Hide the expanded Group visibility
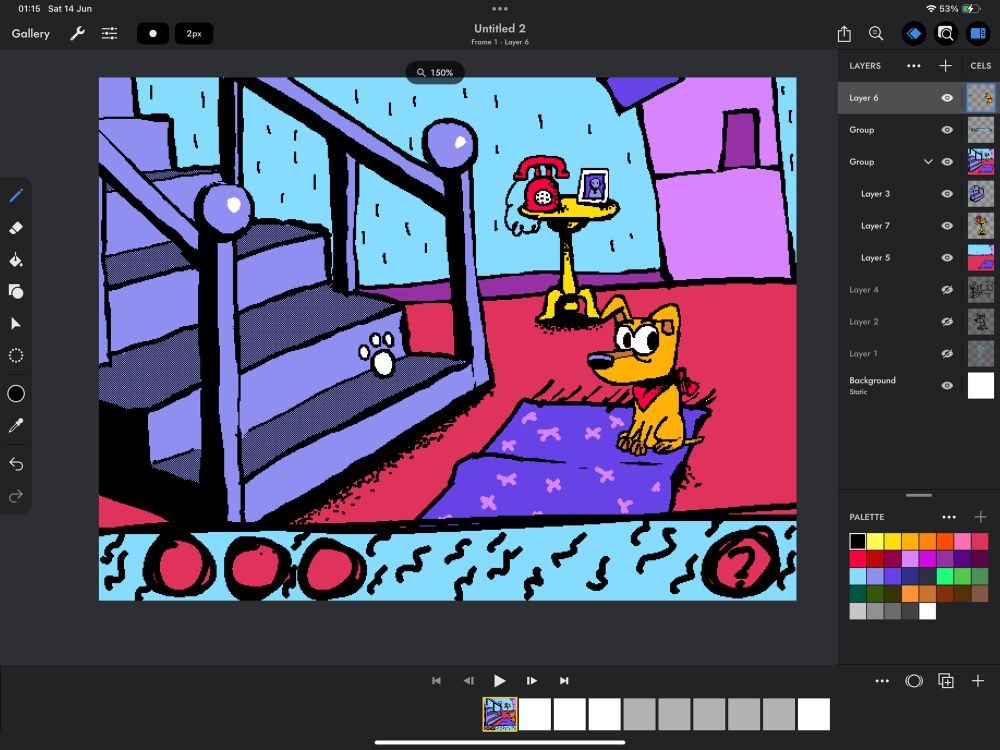Viewport: 1000px width, 750px height. pos(947,161)
